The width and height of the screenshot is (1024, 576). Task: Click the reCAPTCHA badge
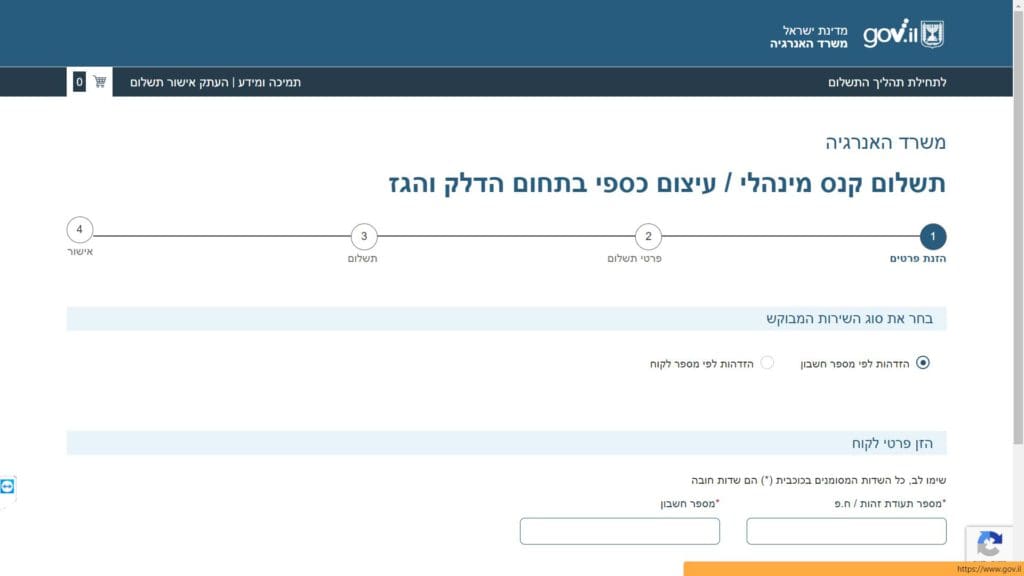point(989,545)
